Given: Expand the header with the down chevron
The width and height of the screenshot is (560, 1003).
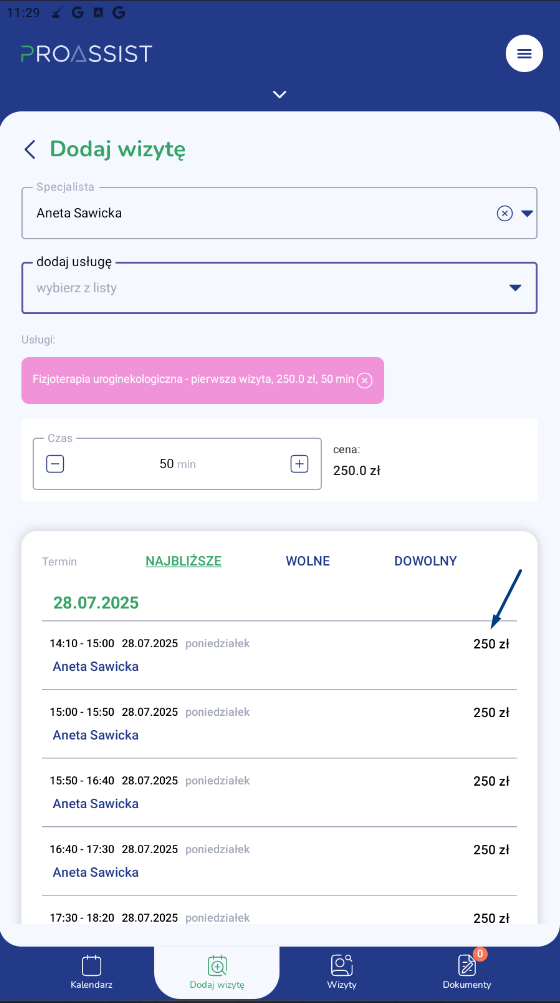Looking at the screenshot, I should point(279,94).
